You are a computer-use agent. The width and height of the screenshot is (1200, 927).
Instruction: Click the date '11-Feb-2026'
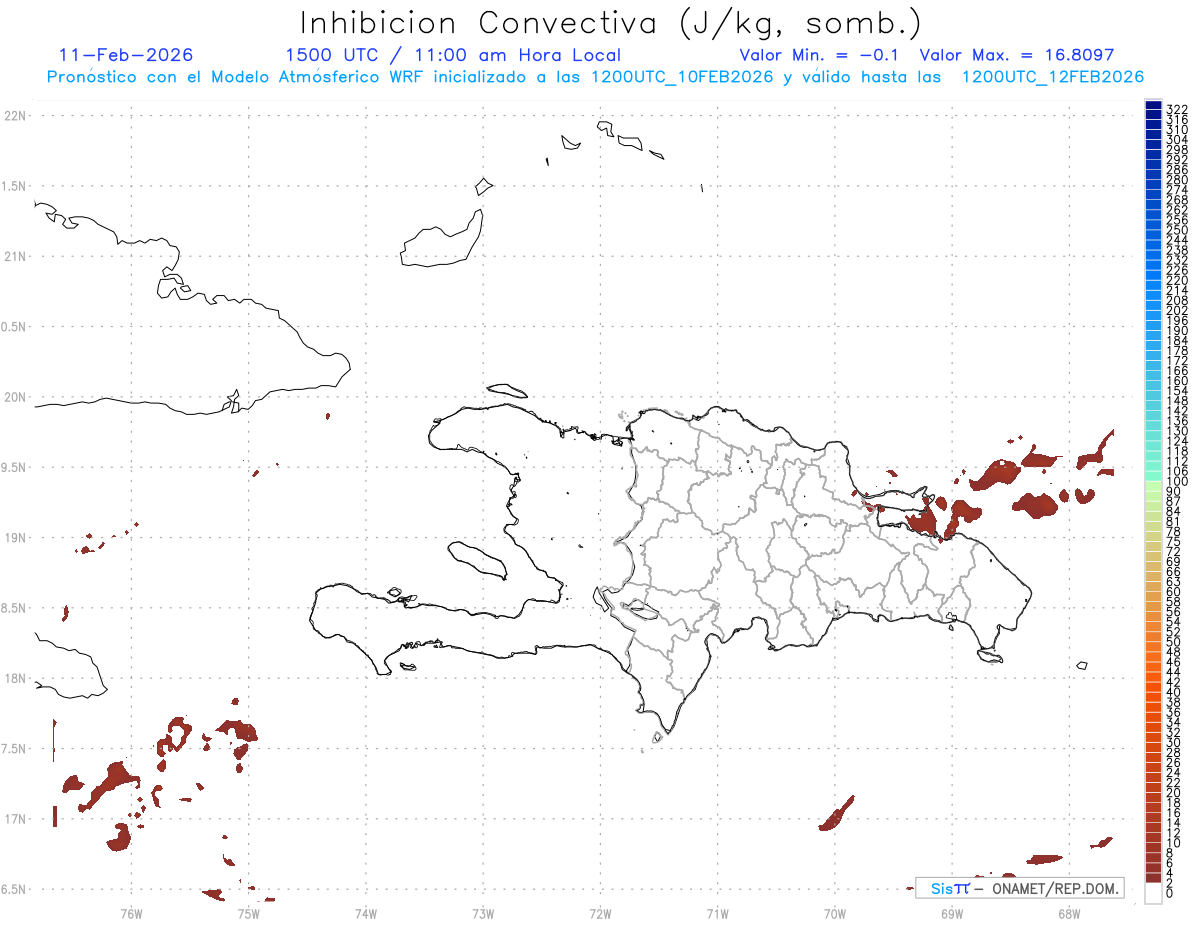(126, 55)
